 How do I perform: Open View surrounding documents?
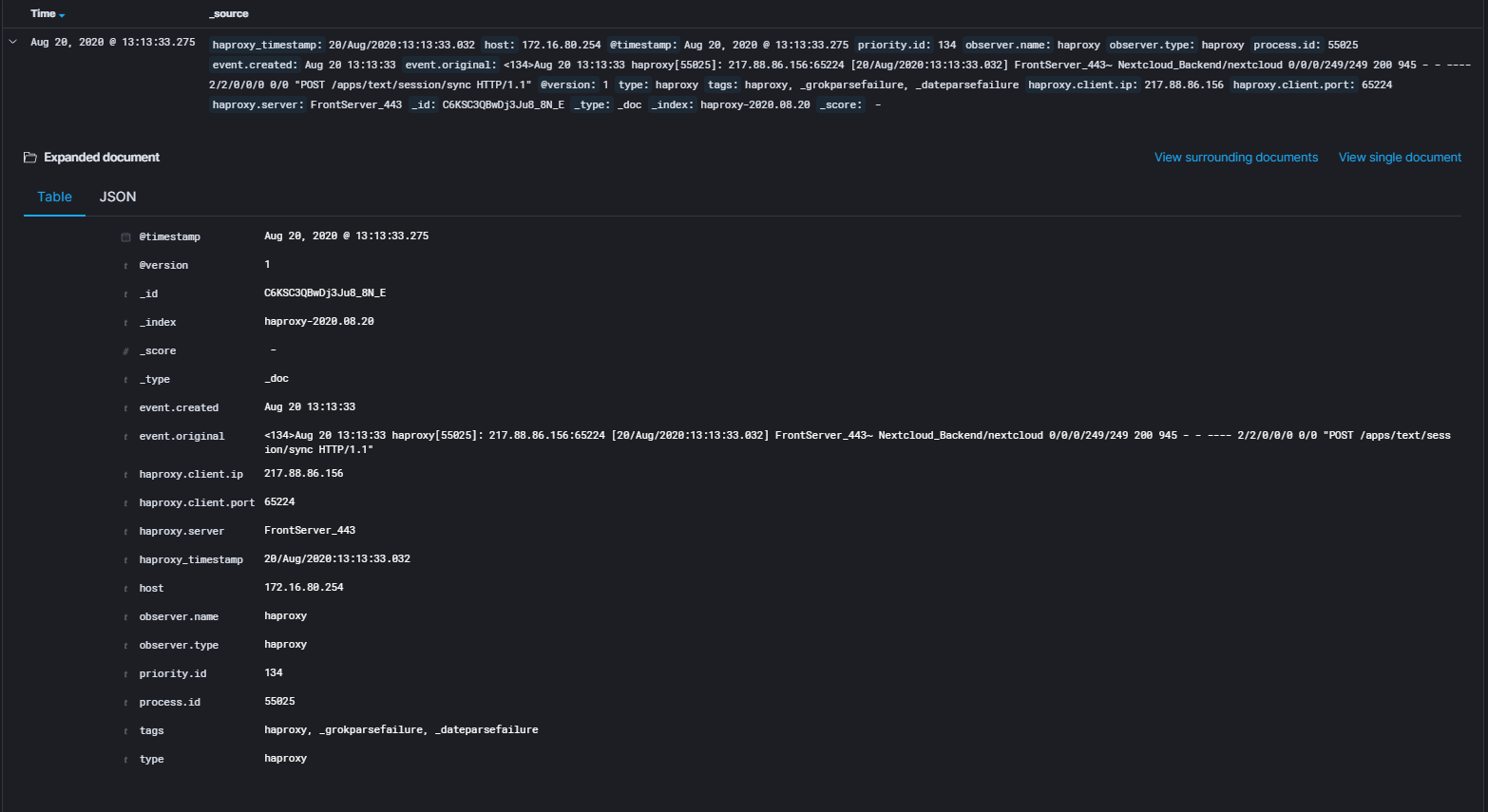(1235, 157)
